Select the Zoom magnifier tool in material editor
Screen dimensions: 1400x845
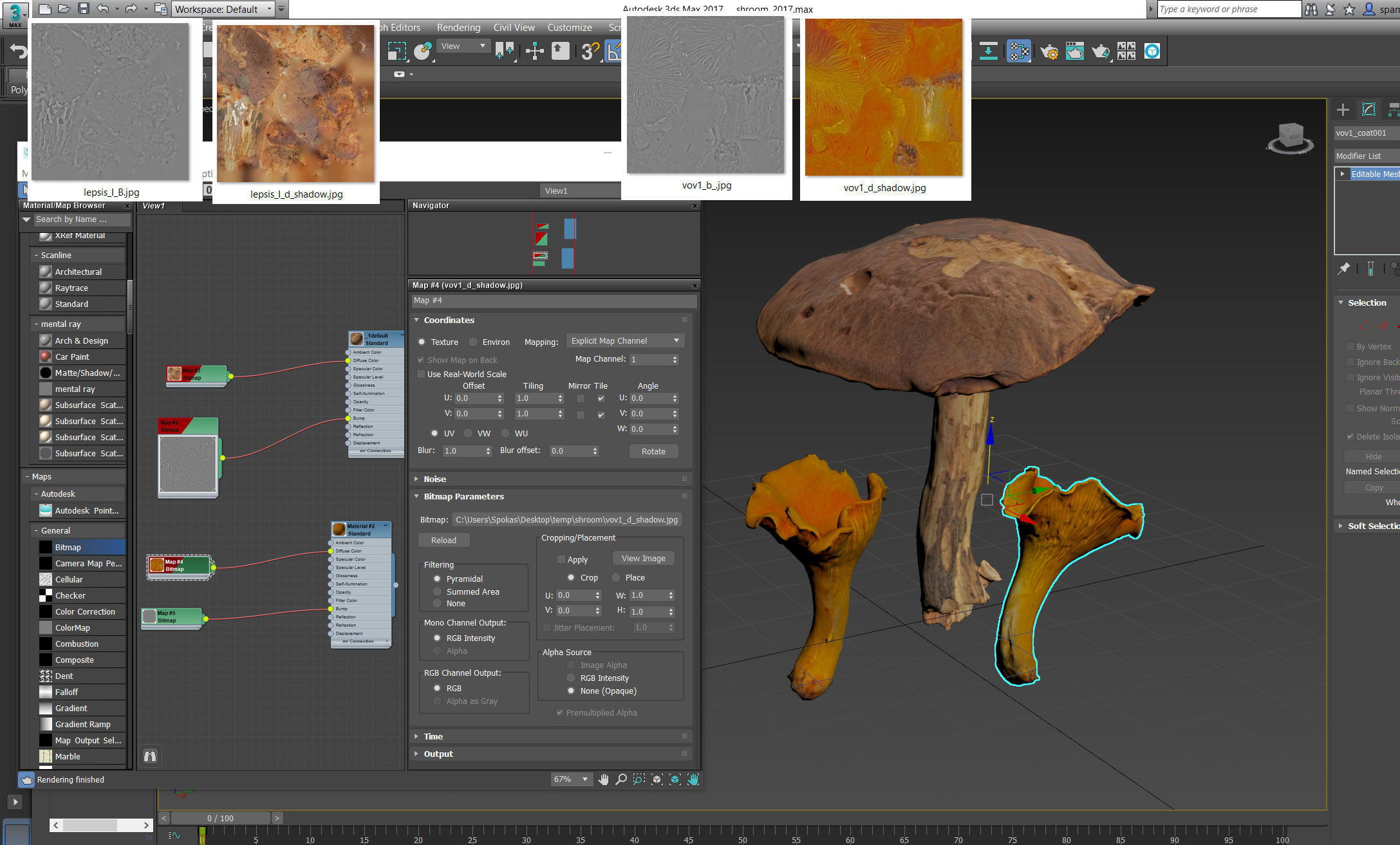621,779
